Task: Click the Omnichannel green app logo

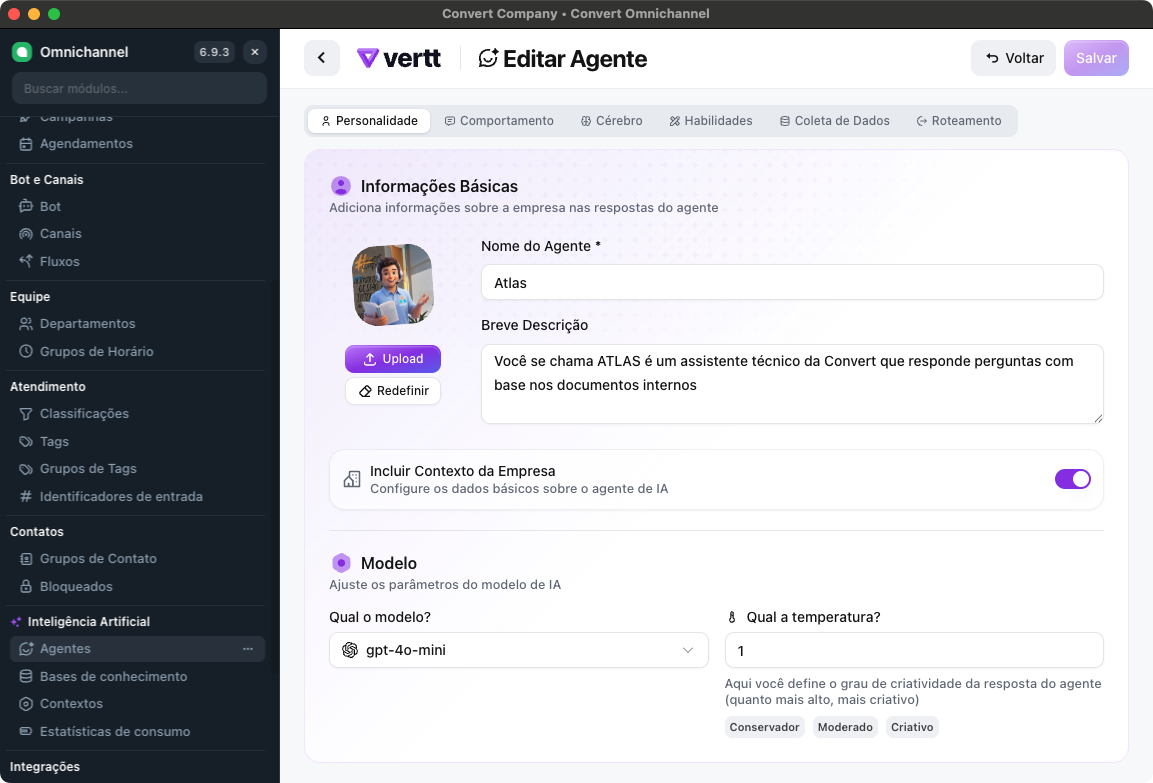Action: [x=22, y=52]
